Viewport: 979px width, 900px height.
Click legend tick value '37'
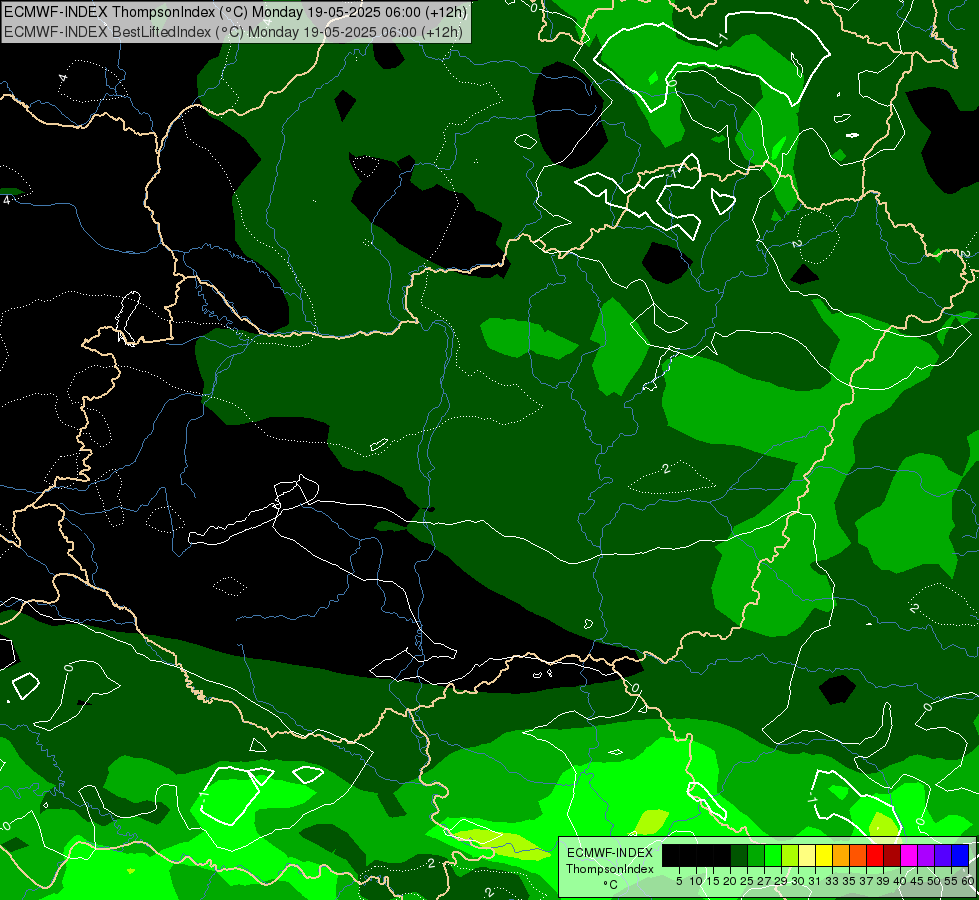[x=866, y=881]
